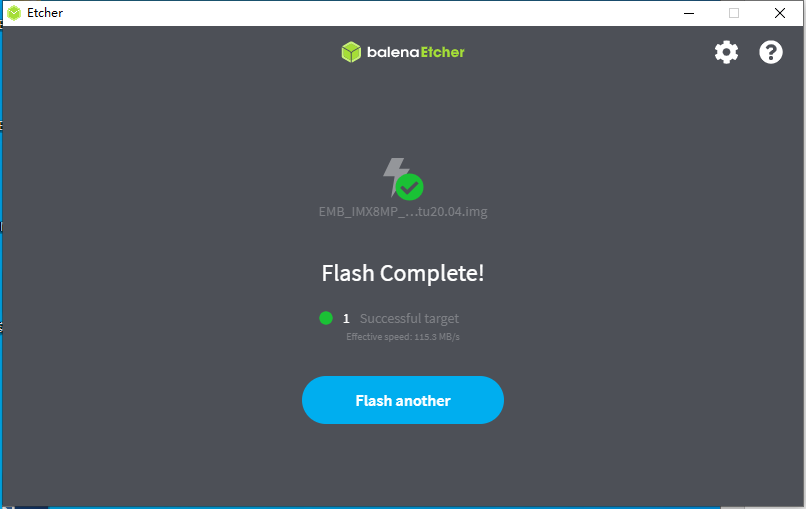Click the green status dot beside successful target
The height and width of the screenshot is (509, 806).
point(326,318)
